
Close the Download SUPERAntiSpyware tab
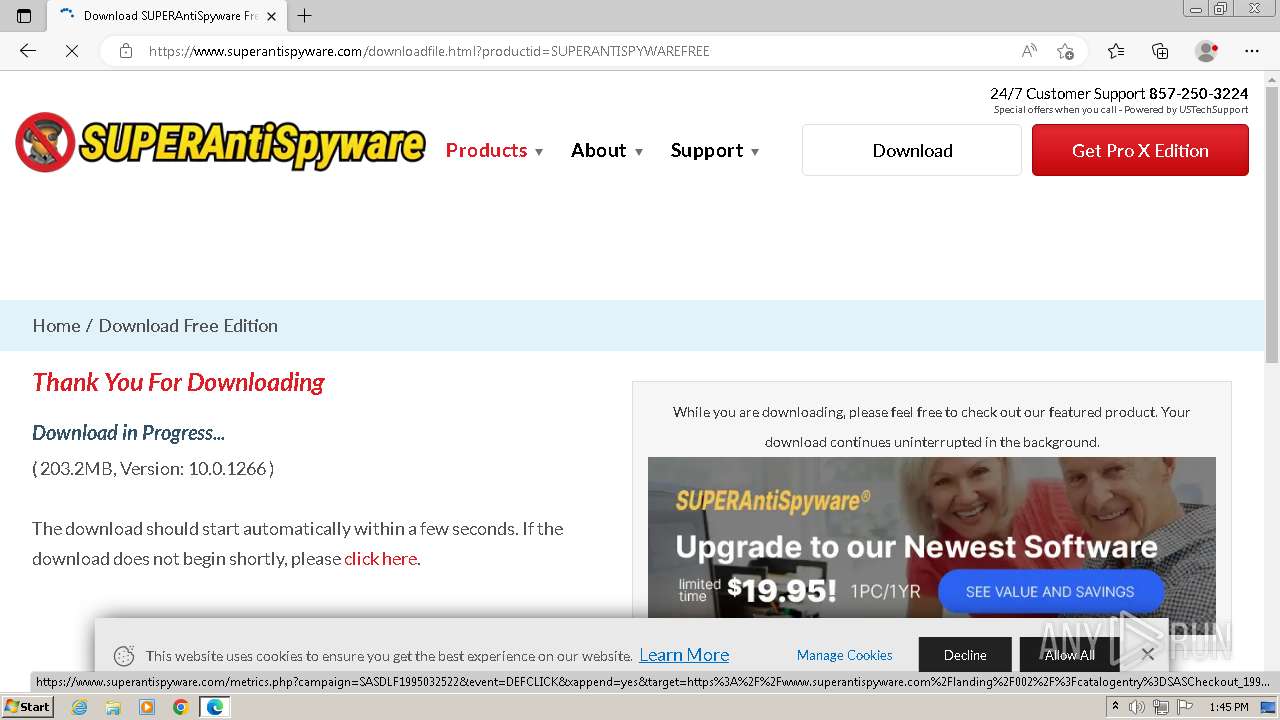[271, 16]
